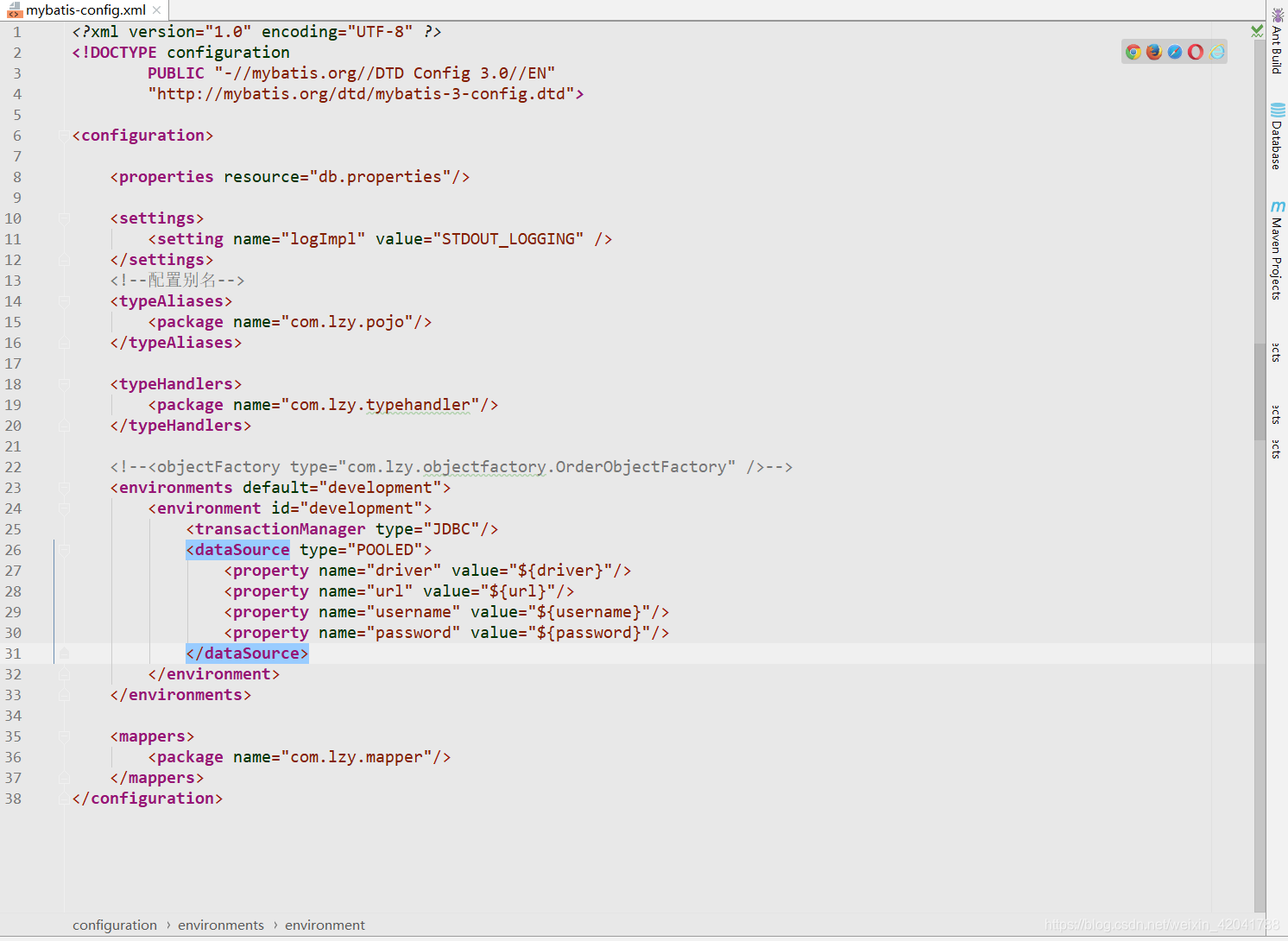Viewport: 1288px width, 941px height.
Task: Click the "com.lzy.pojo" package name
Action: tap(347, 322)
